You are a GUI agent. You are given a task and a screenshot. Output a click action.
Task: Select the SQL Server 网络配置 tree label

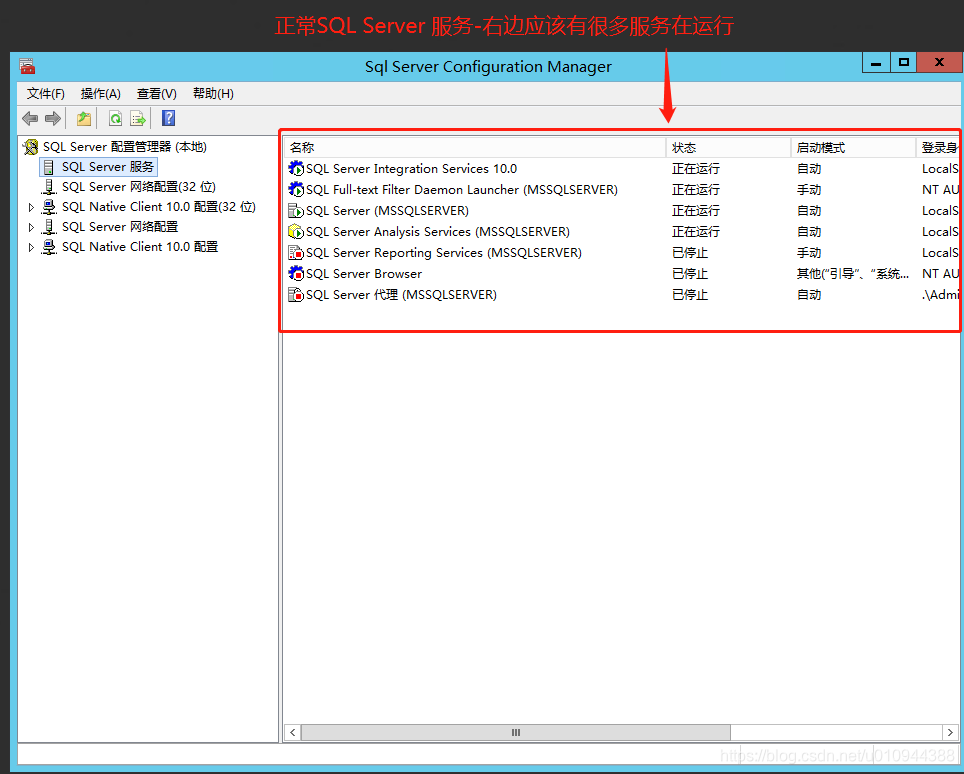point(120,227)
